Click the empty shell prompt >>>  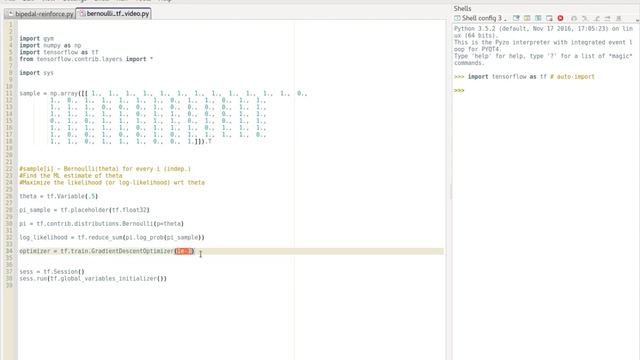(459, 90)
